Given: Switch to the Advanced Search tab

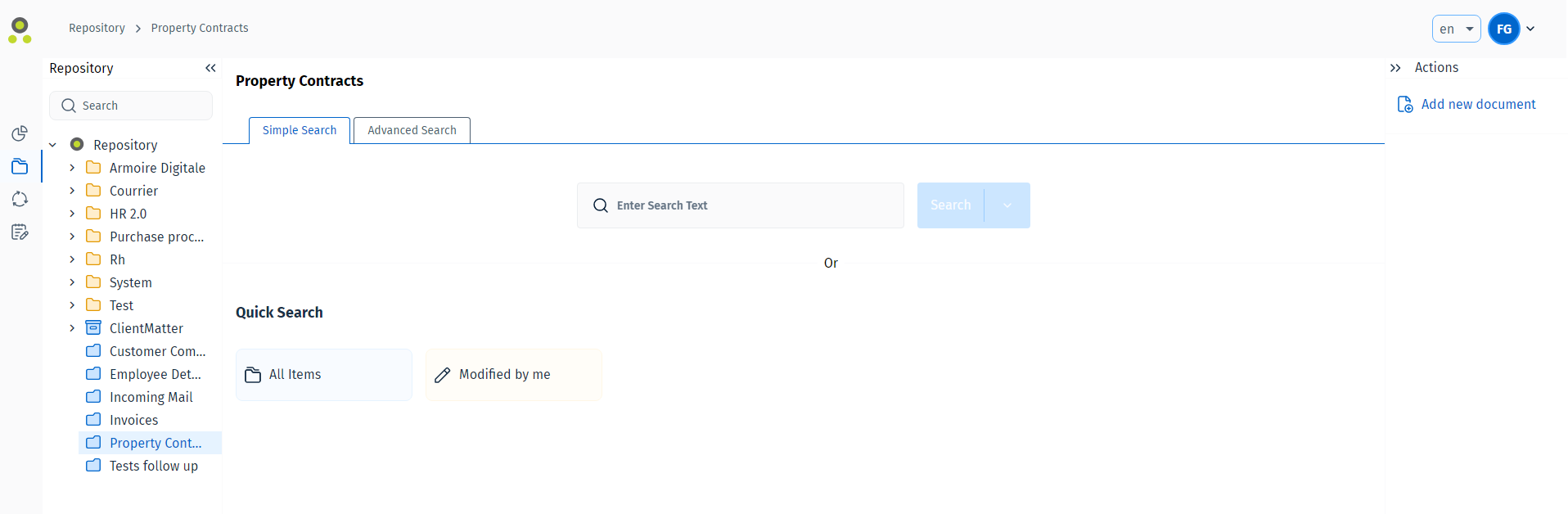Looking at the screenshot, I should pyautogui.click(x=412, y=130).
